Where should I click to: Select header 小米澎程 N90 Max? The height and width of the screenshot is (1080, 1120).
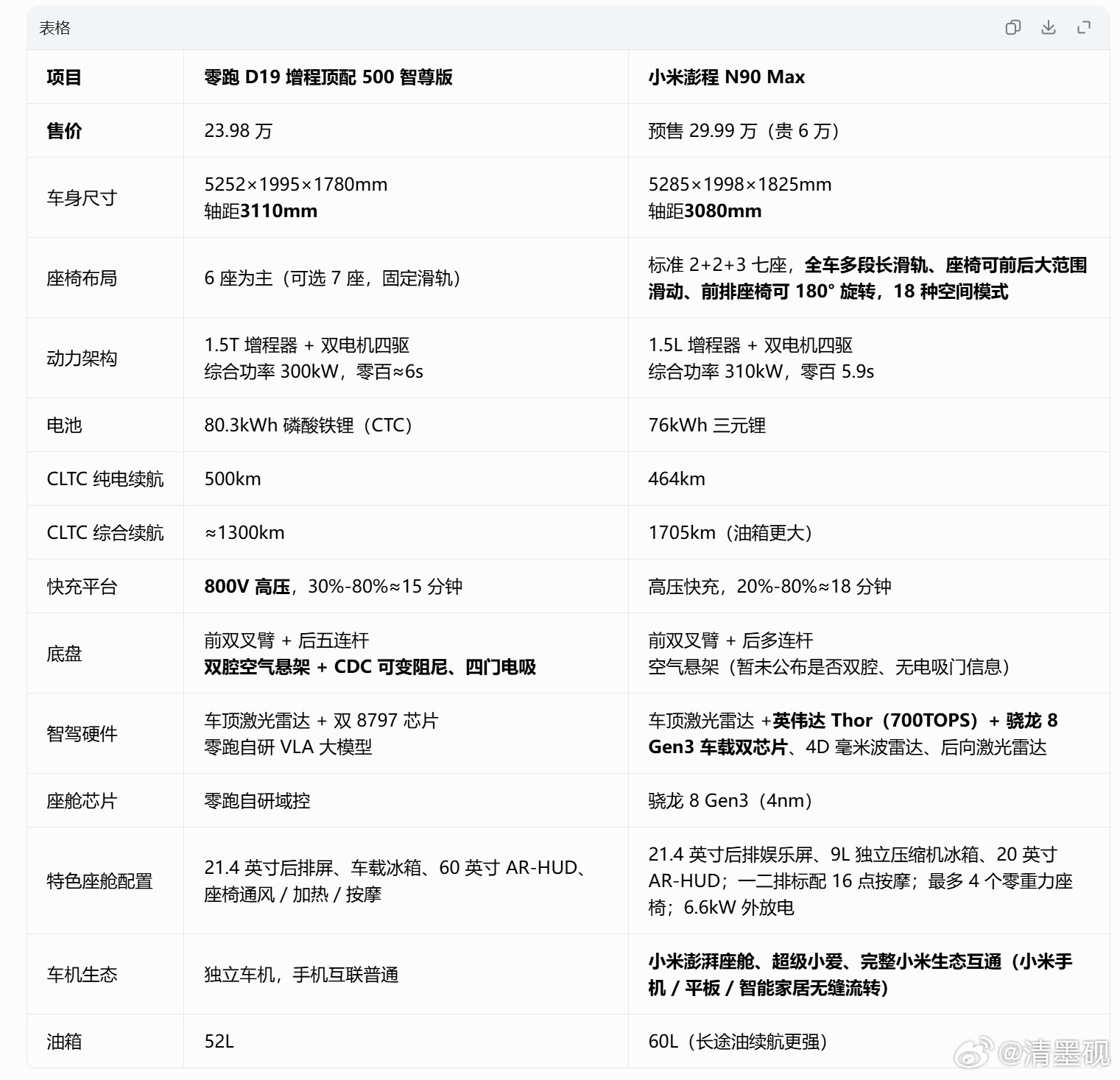pyautogui.click(x=727, y=77)
